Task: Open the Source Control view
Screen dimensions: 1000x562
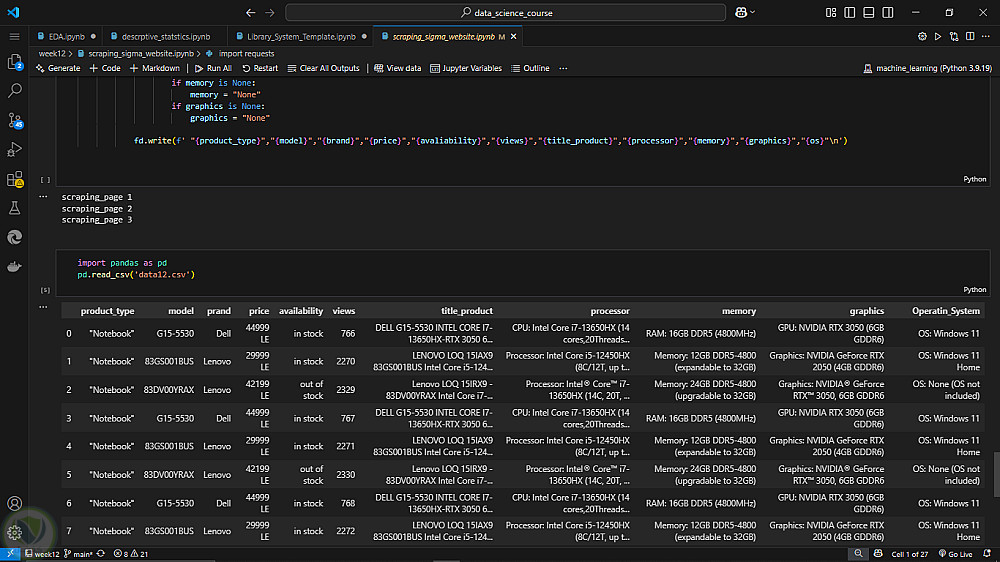Action: [x=15, y=120]
